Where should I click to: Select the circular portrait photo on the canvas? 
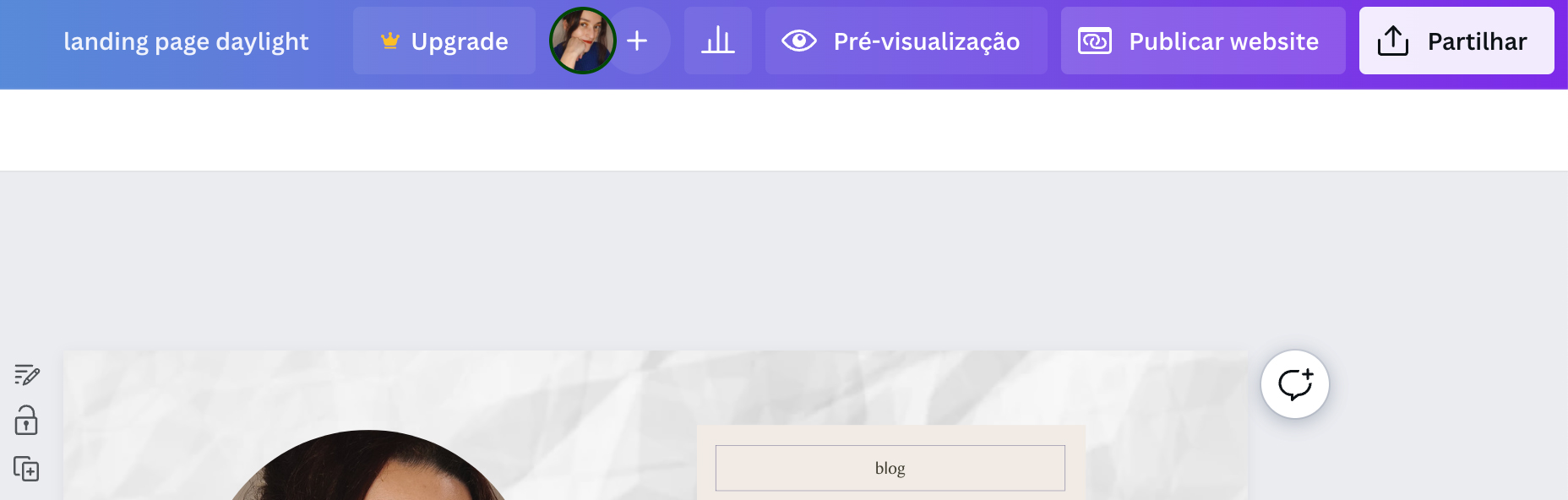(367, 465)
